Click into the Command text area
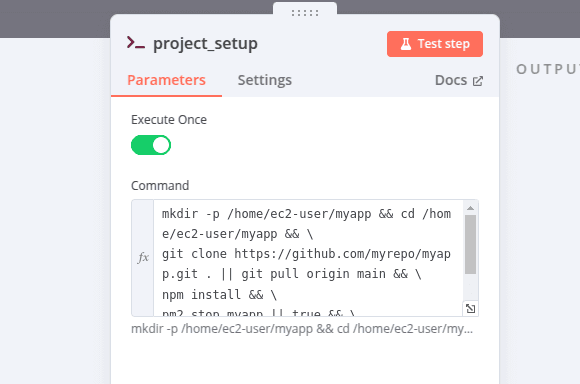Screen dimensions: 580x384 tap(308, 258)
